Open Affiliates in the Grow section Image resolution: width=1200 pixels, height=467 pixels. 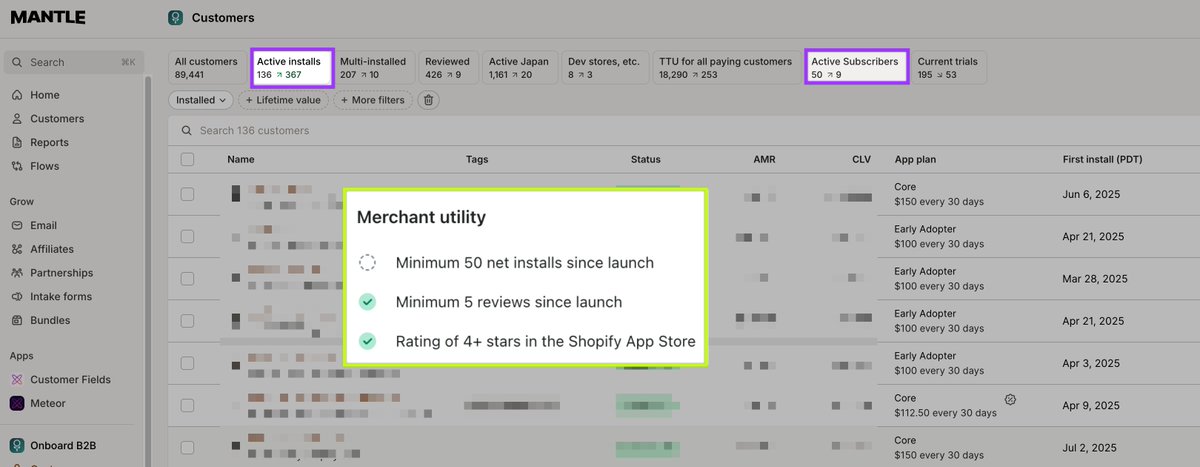(52, 249)
